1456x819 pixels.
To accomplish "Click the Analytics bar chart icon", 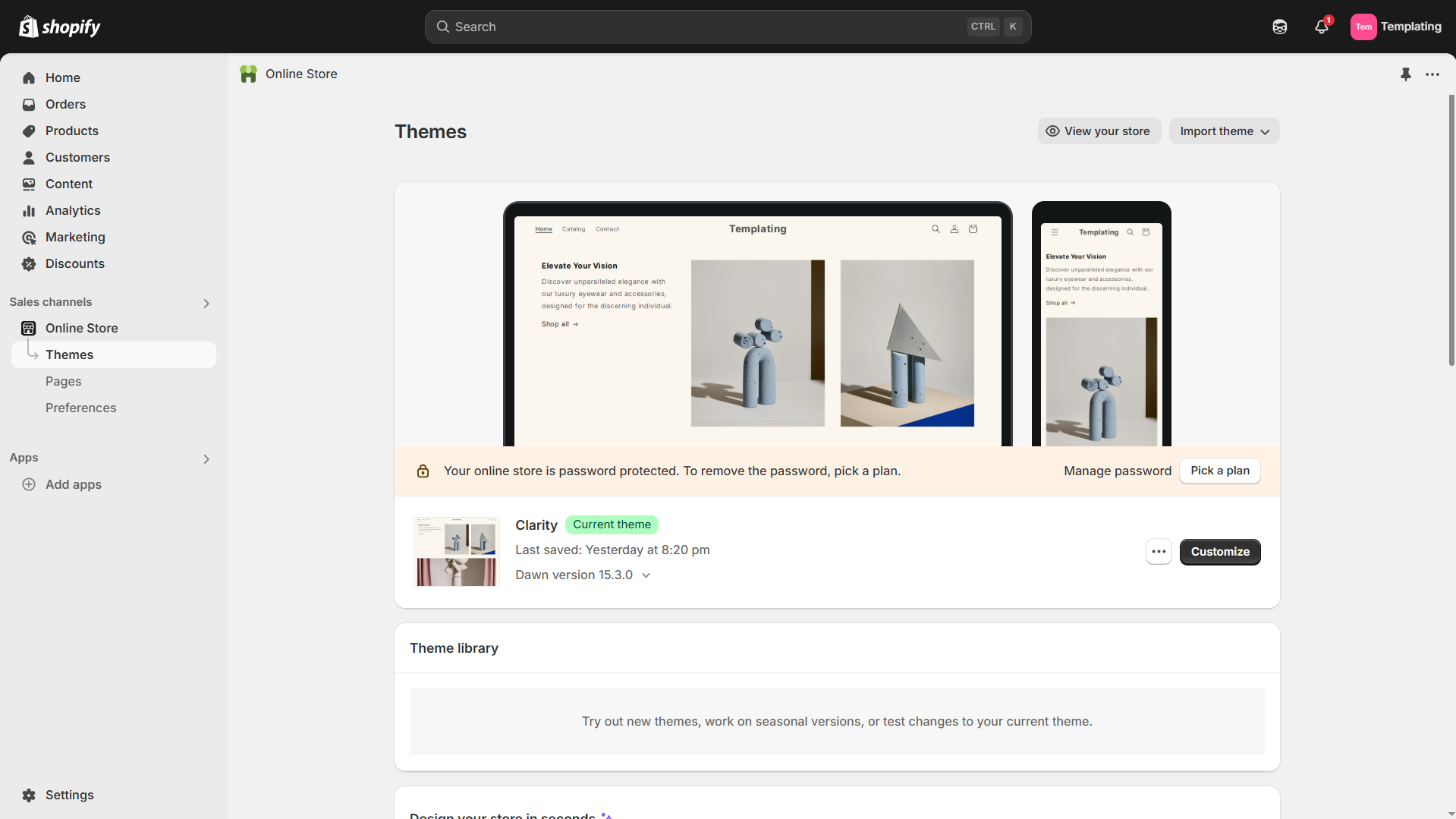I will (29, 210).
